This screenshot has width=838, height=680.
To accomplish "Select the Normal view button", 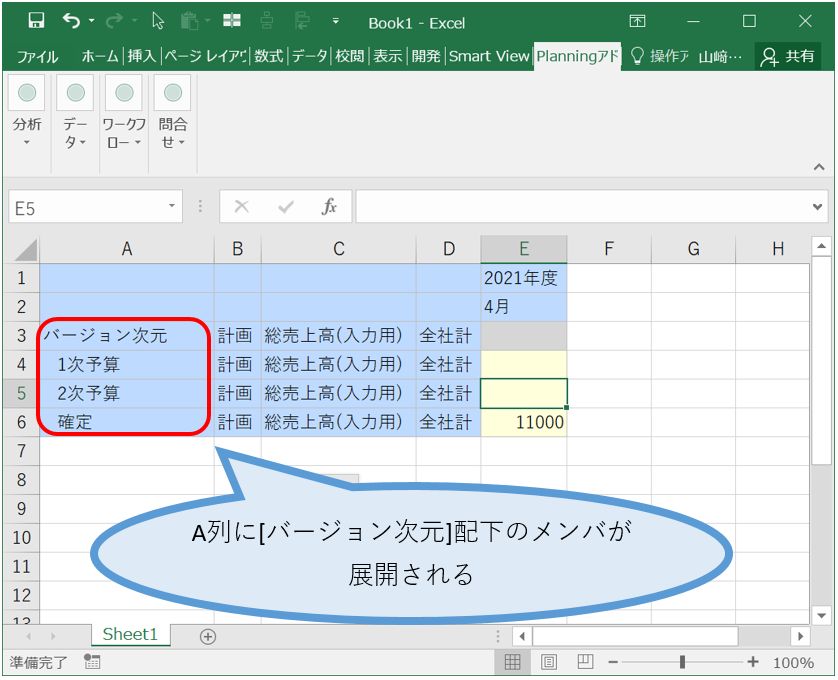I will click(x=512, y=662).
